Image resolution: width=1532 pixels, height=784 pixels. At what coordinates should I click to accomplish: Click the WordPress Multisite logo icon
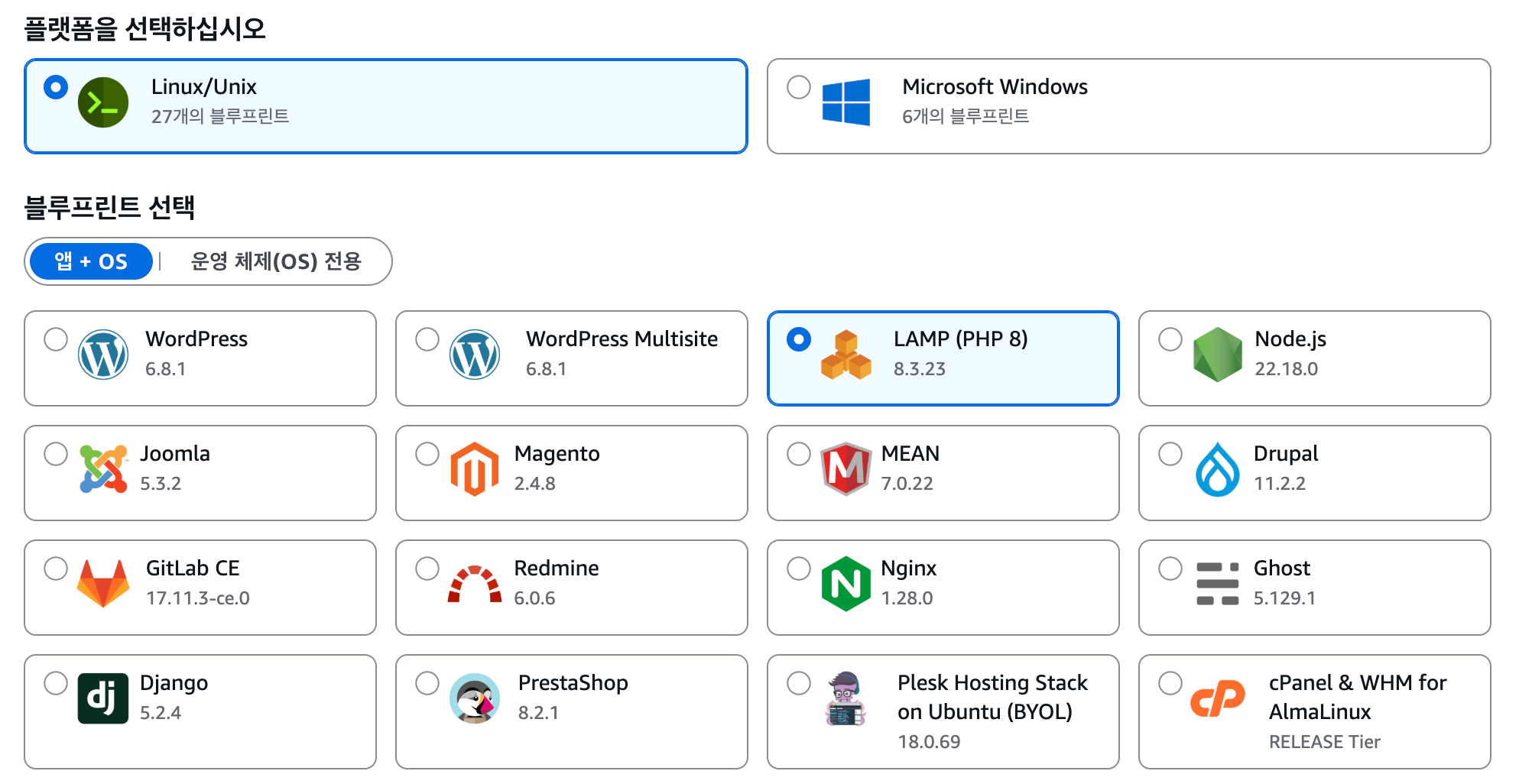point(475,355)
